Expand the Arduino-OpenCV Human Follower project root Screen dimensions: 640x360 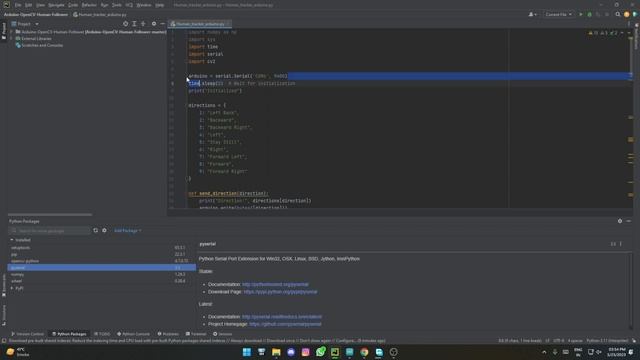11,31
